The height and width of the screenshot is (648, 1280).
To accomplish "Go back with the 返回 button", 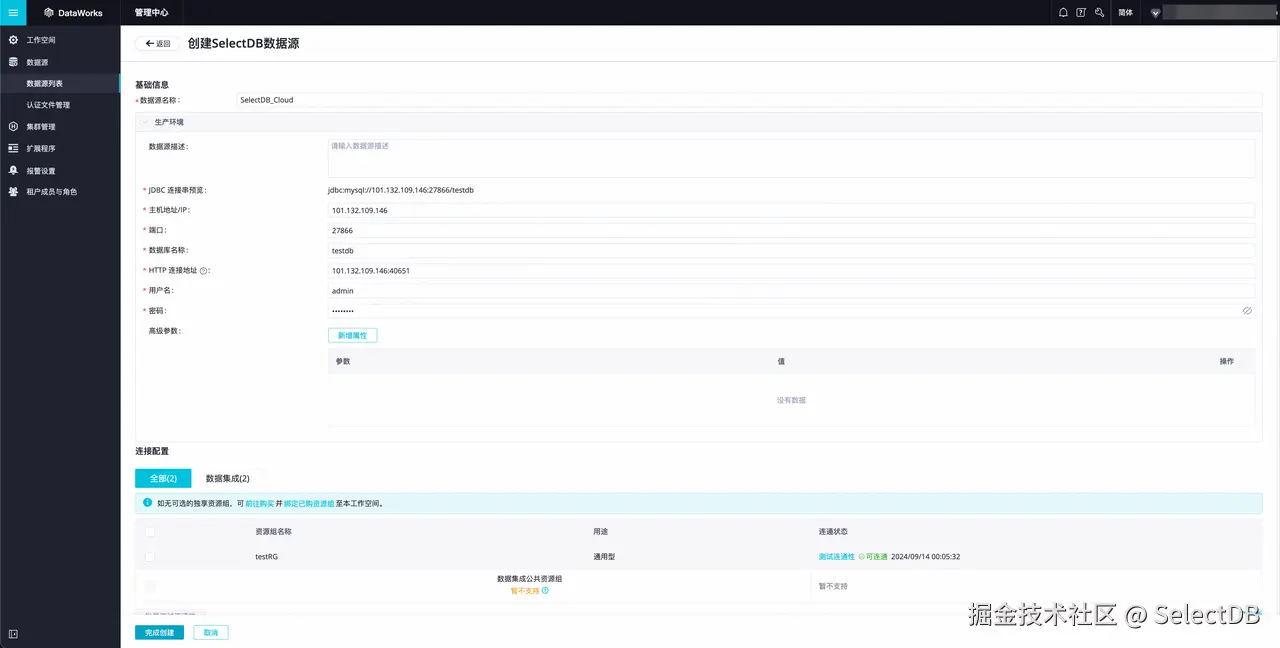I will [157, 44].
